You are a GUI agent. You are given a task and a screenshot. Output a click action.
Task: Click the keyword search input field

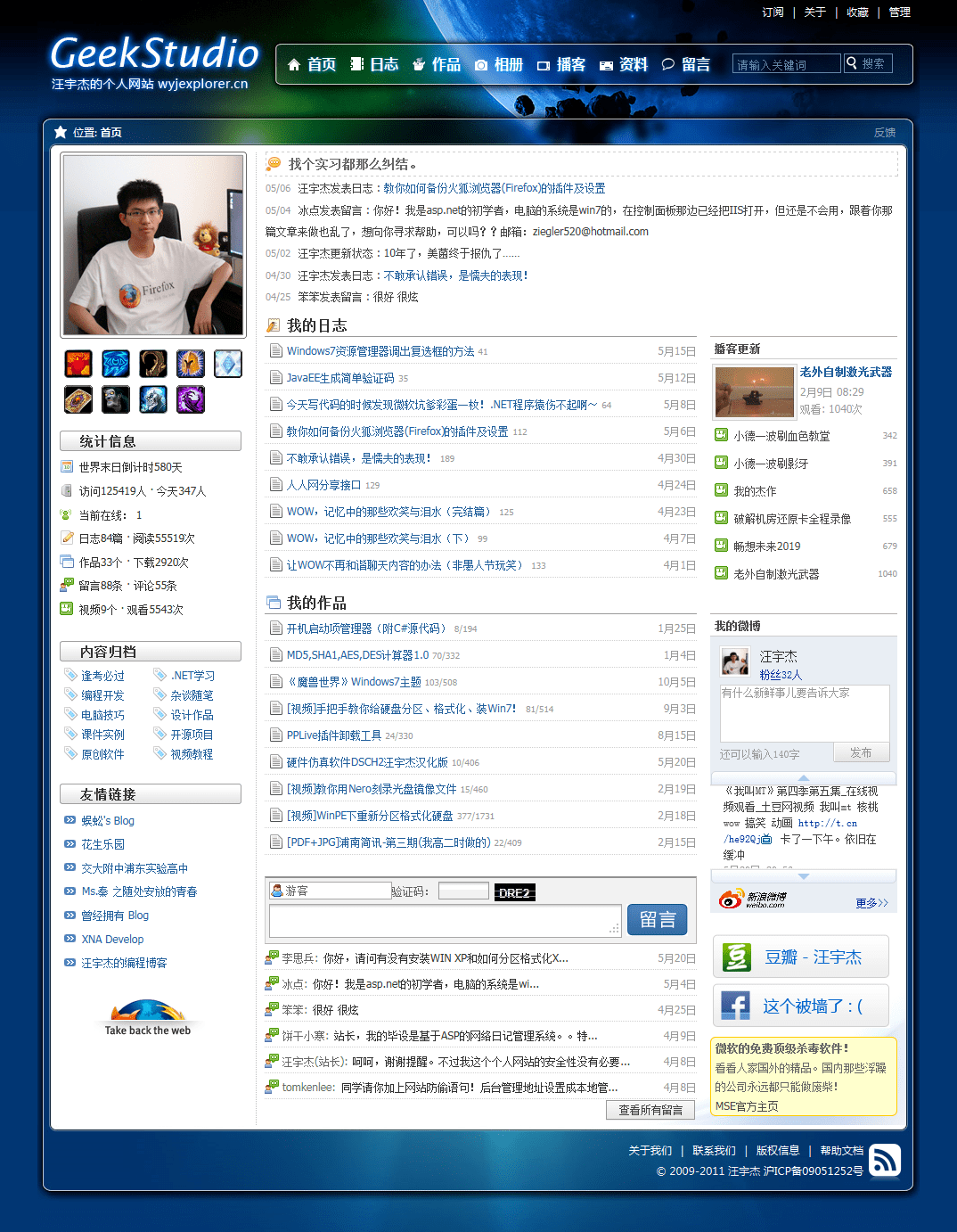pyautogui.click(x=785, y=63)
